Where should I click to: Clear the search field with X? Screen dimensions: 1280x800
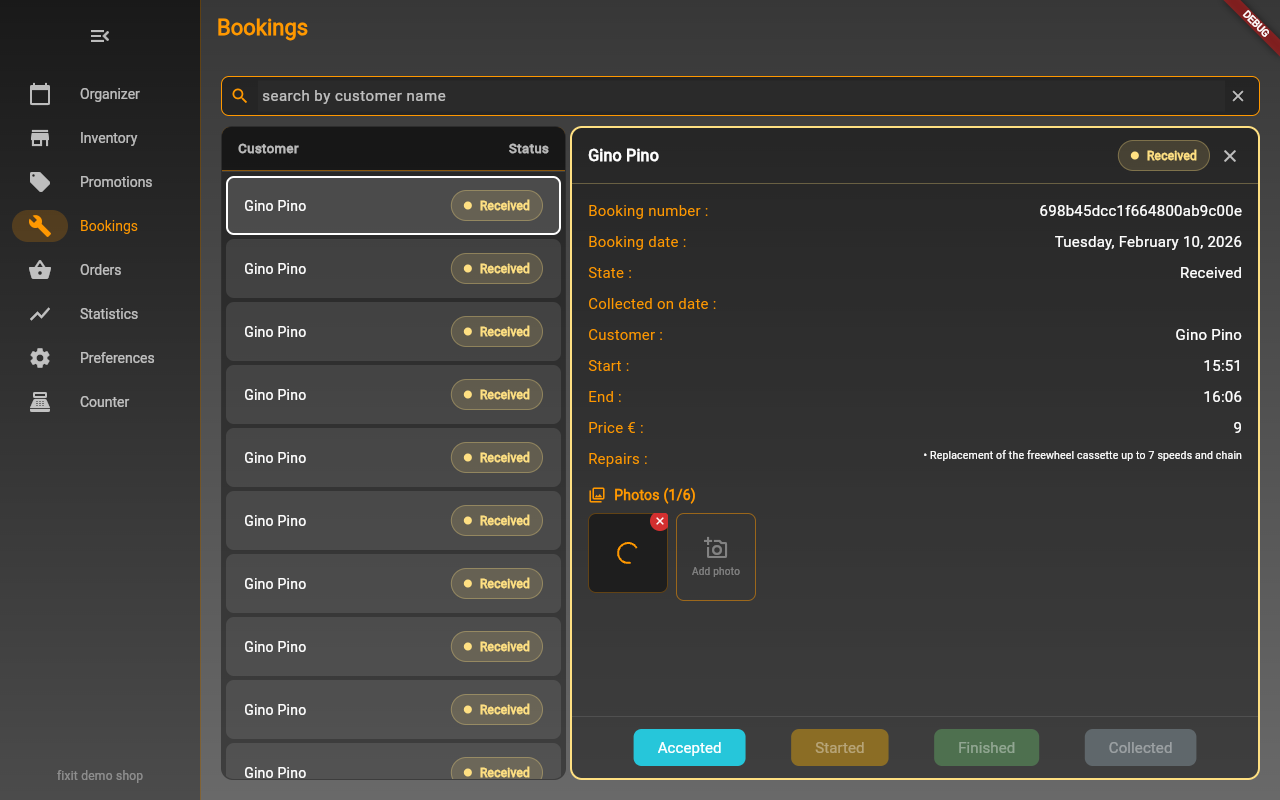click(x=1238, y=96)
